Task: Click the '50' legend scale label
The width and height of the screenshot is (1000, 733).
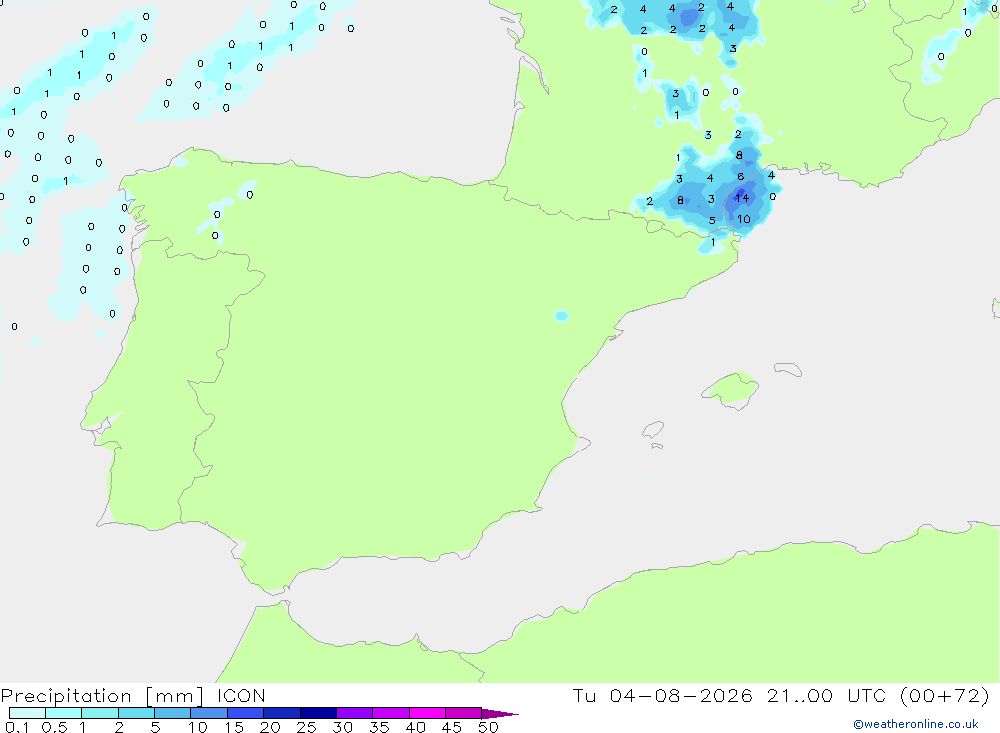Action: (489, 727)
